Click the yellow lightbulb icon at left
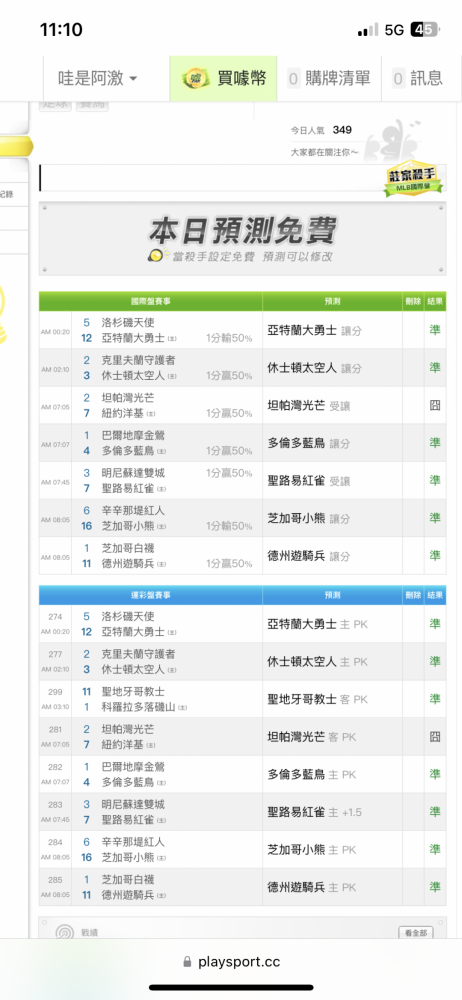The width and height of the screenshot is (462, 1000). pos(4,314)
